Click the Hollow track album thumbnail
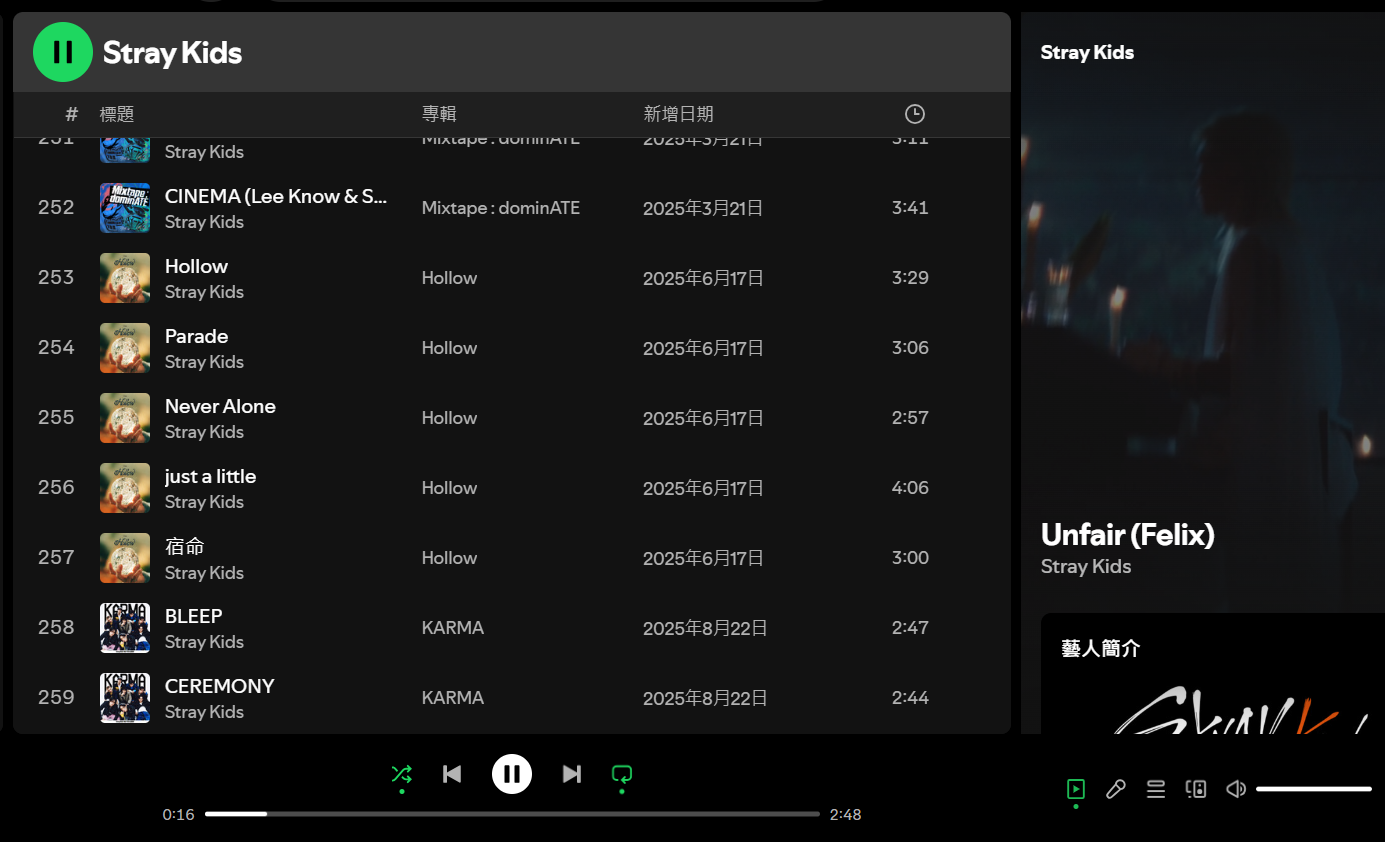The height and width of the screenshot is (842, 1385). pyautogui.click(x=125, y=278)
